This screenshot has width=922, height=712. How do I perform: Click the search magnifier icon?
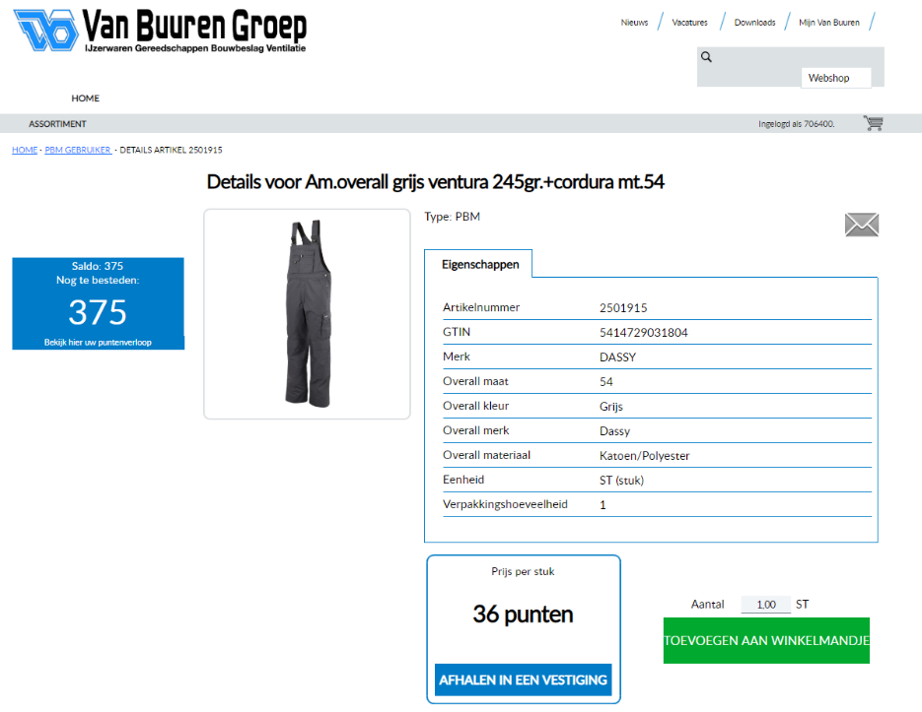click(706, 57)
